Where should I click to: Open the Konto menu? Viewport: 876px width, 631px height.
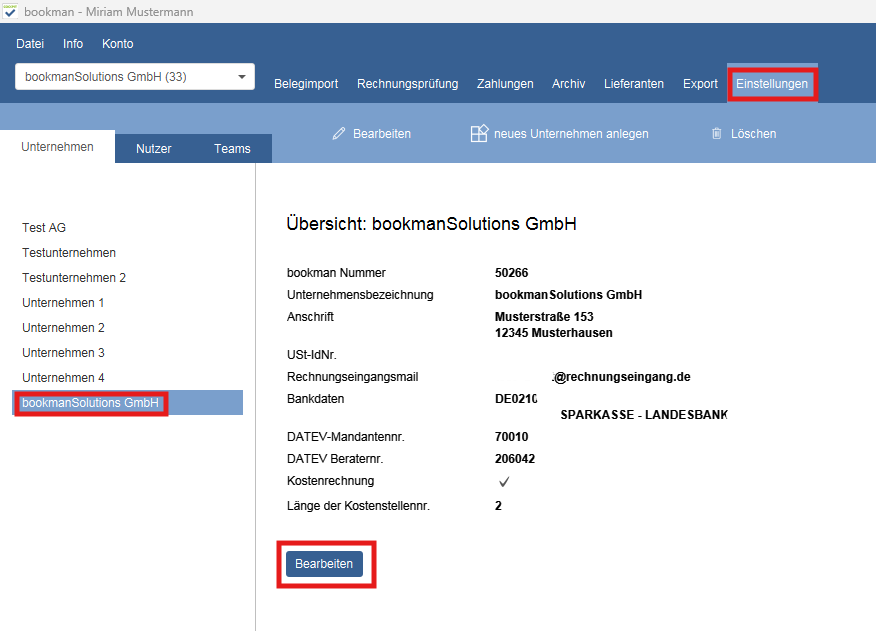pyautogui.click(x=117, y=44)
